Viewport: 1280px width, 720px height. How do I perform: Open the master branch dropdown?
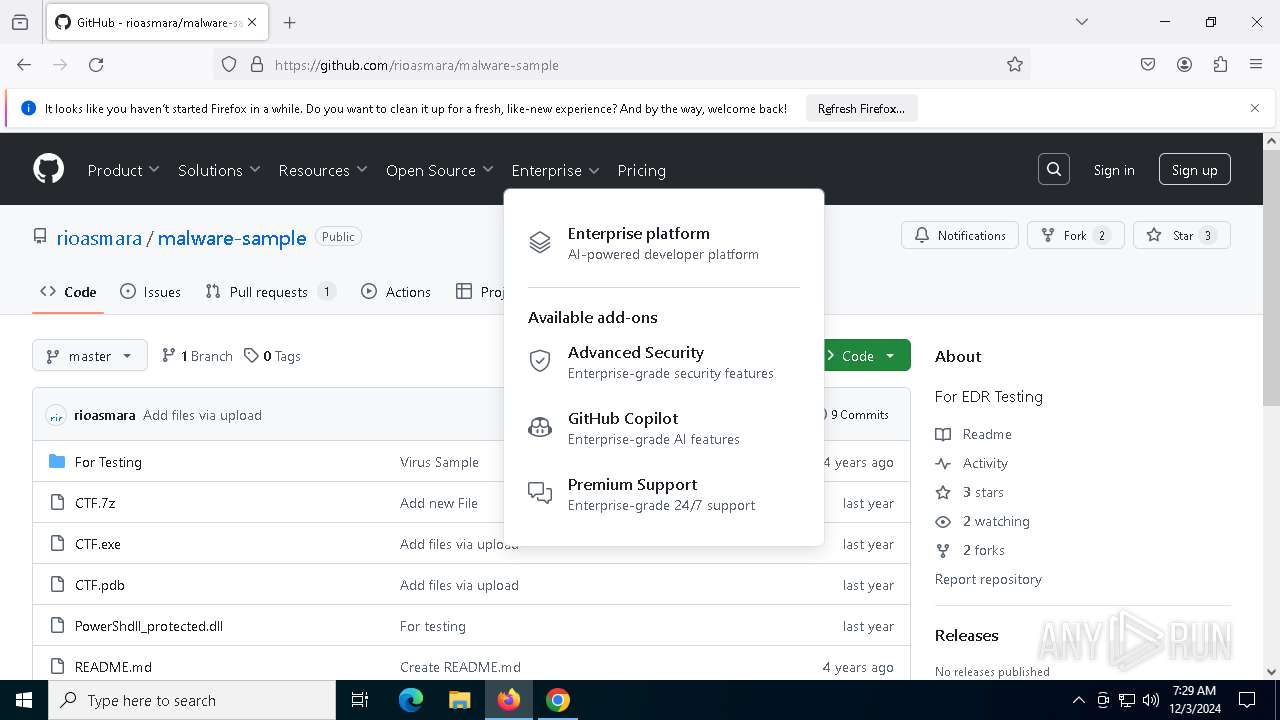tap(90, 356)
